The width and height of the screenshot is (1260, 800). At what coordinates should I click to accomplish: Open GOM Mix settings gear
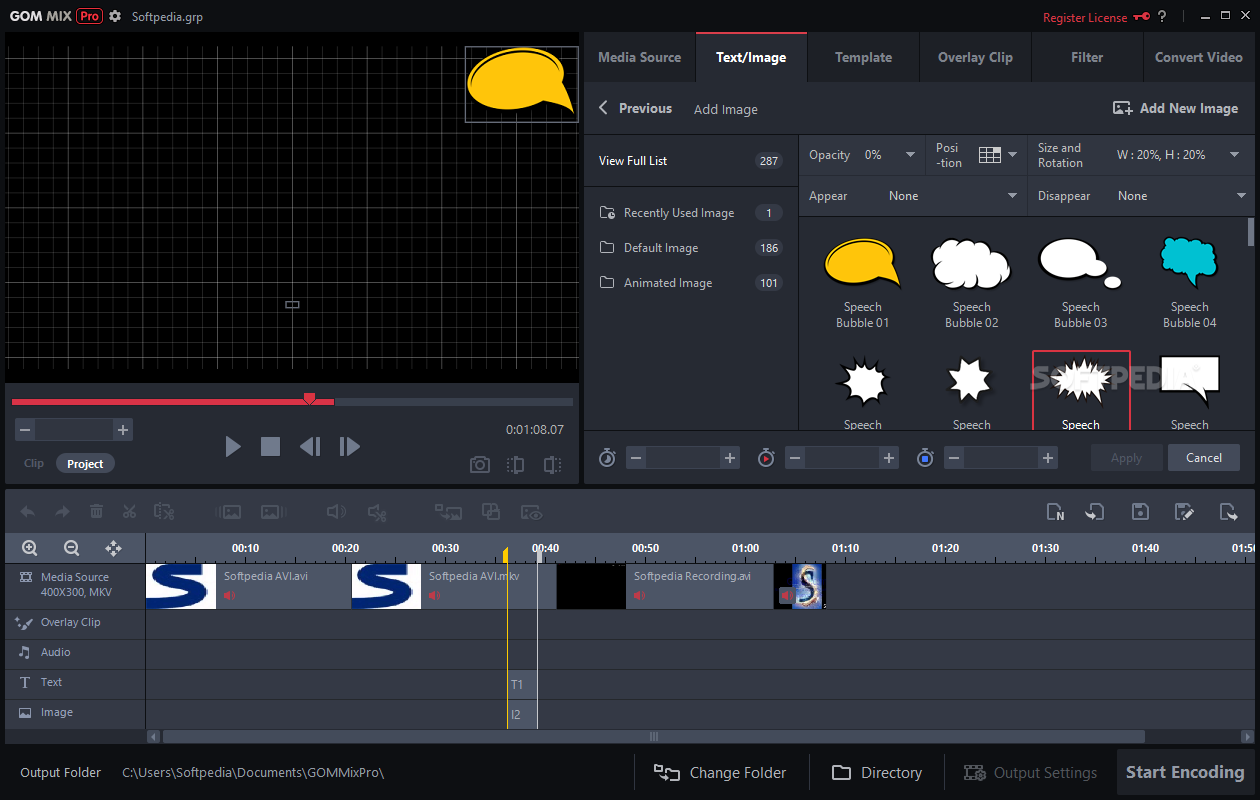pyautogui.click(x=115, y=17)
